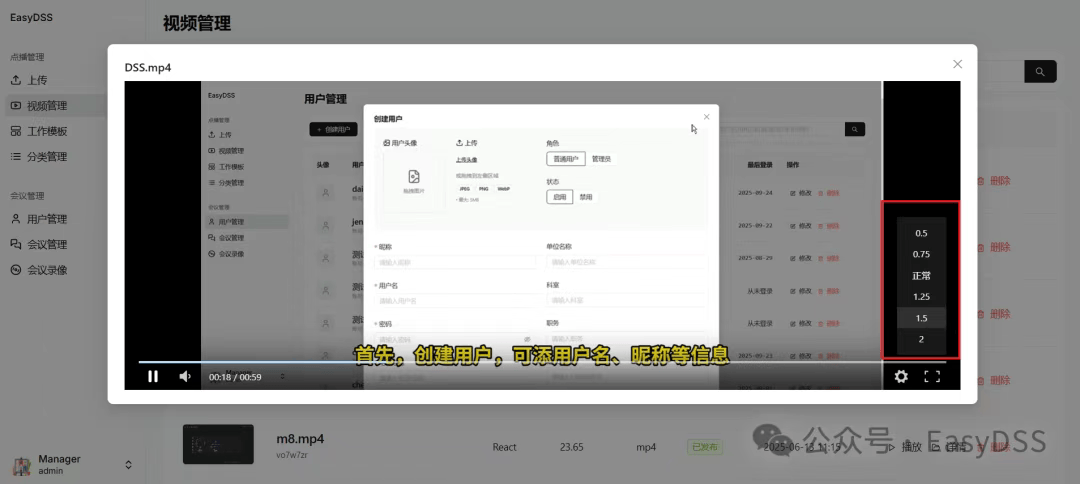Open the player settings gear
This screenshot has height=484, width=1080.
[901, 376]
